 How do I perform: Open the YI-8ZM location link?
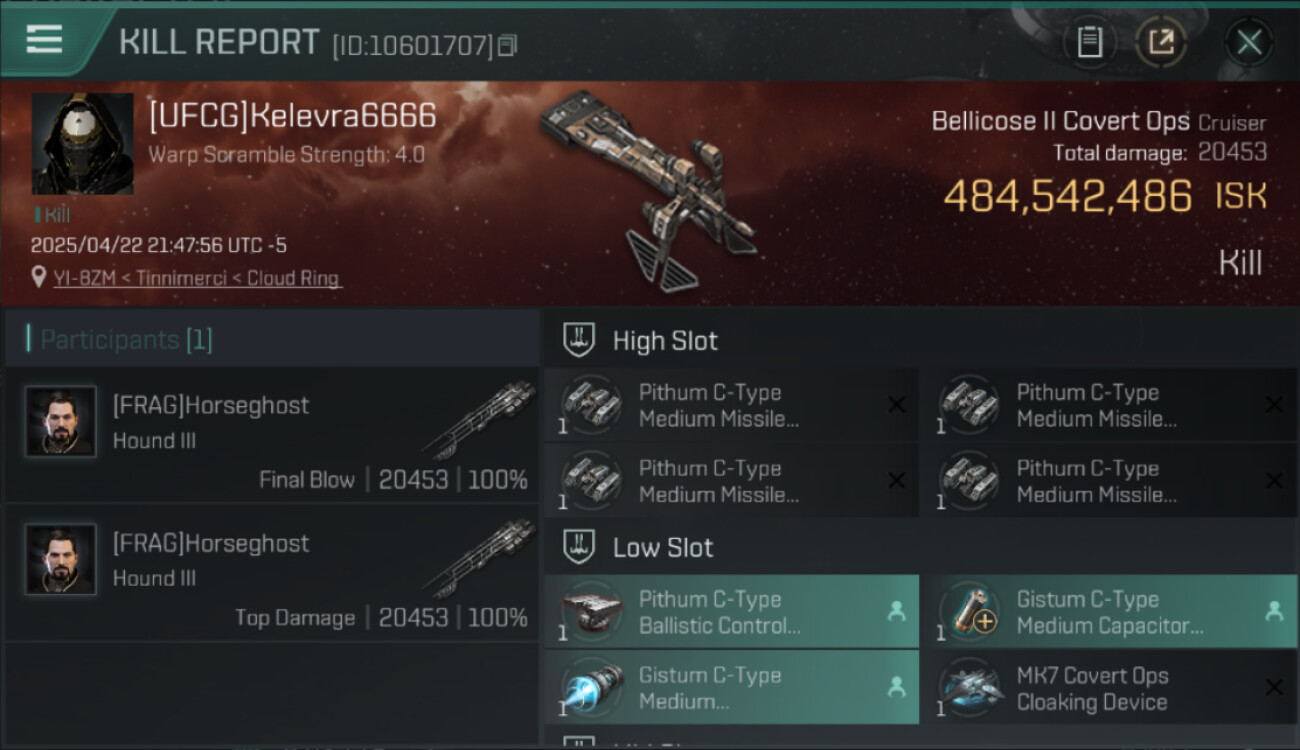click(x=198, y=278)
